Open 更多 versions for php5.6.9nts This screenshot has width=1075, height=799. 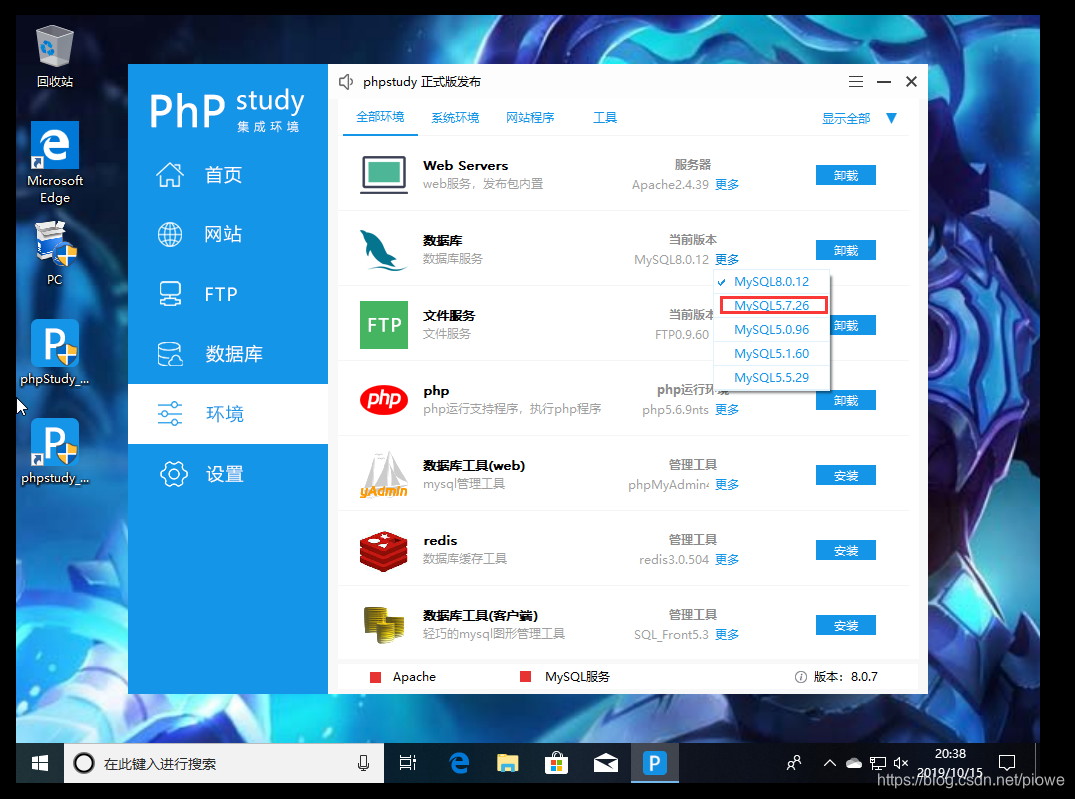[x=727, y=409]
